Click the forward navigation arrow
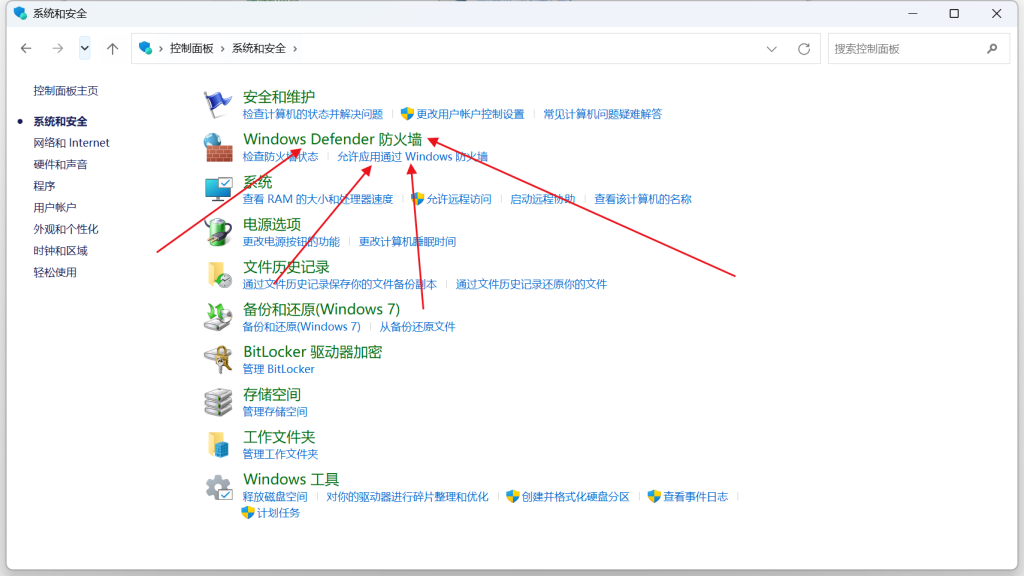 click(x=57, y=48)
